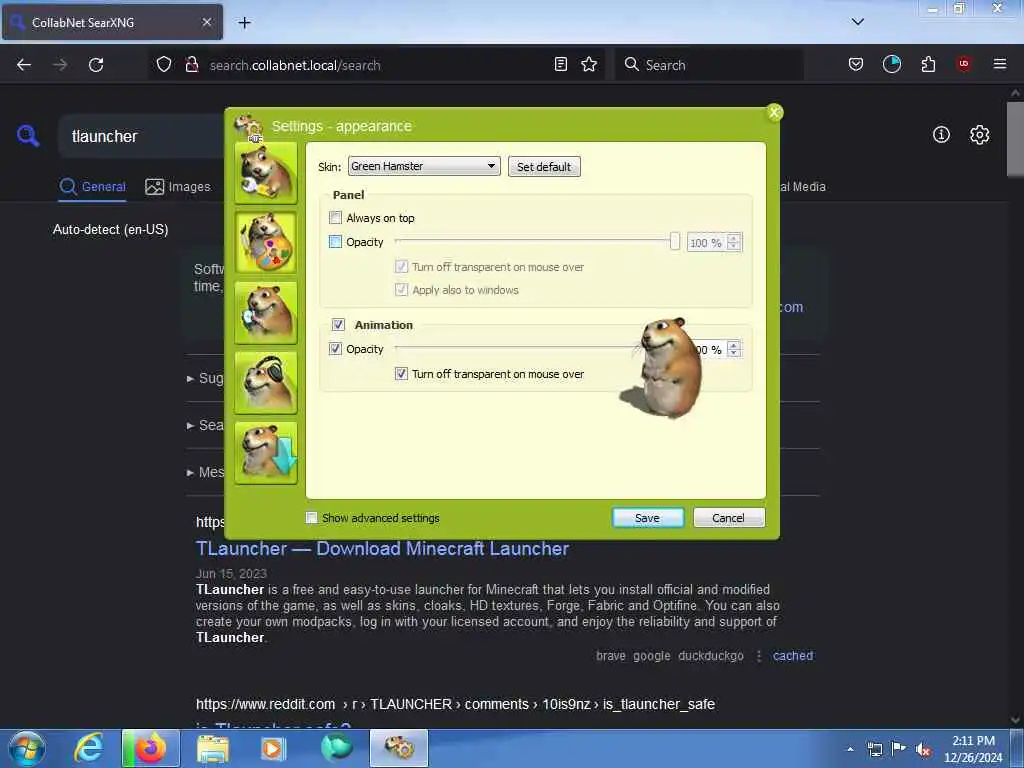Open Windows Explorer folder on taskbar
Image resolution: width=1024 pixels, height=768 pixels.
coord(213,748)
